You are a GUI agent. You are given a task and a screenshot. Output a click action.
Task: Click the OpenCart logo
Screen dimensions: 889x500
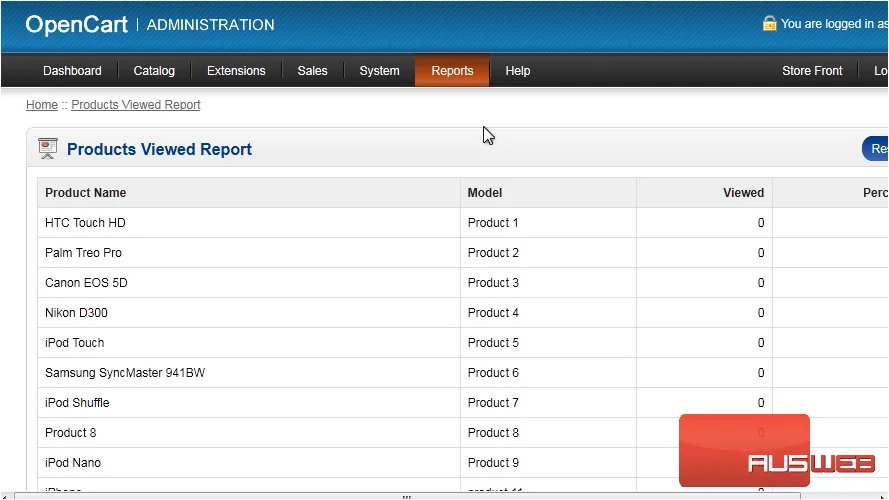(77, 24)
